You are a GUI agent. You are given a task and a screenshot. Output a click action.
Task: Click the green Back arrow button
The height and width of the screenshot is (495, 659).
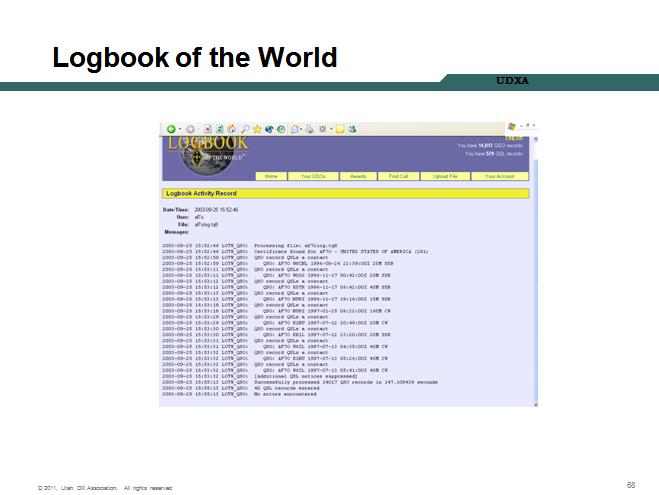[x=171, y=129]
